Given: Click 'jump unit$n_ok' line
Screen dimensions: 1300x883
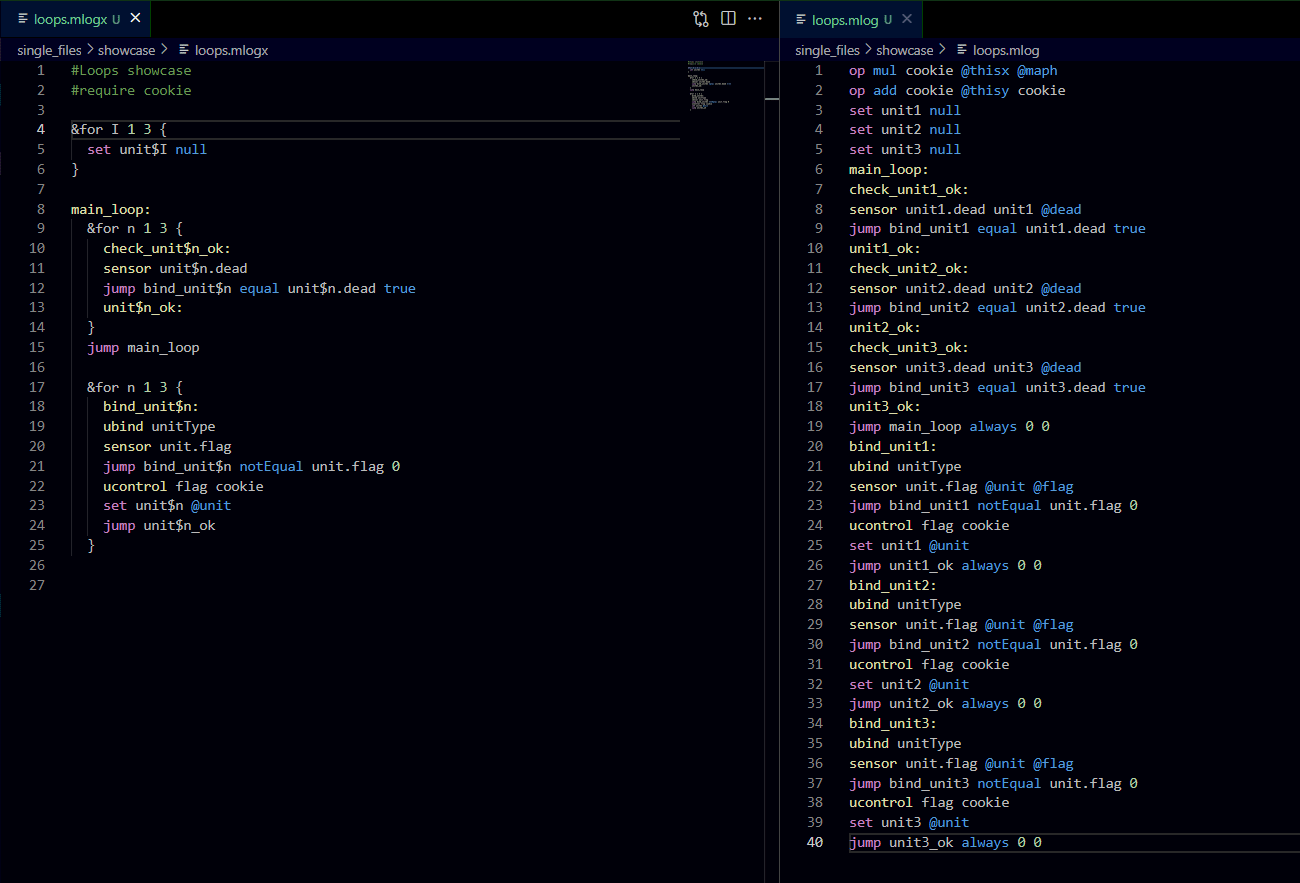Looking at the screenshot, I should 159,525.
